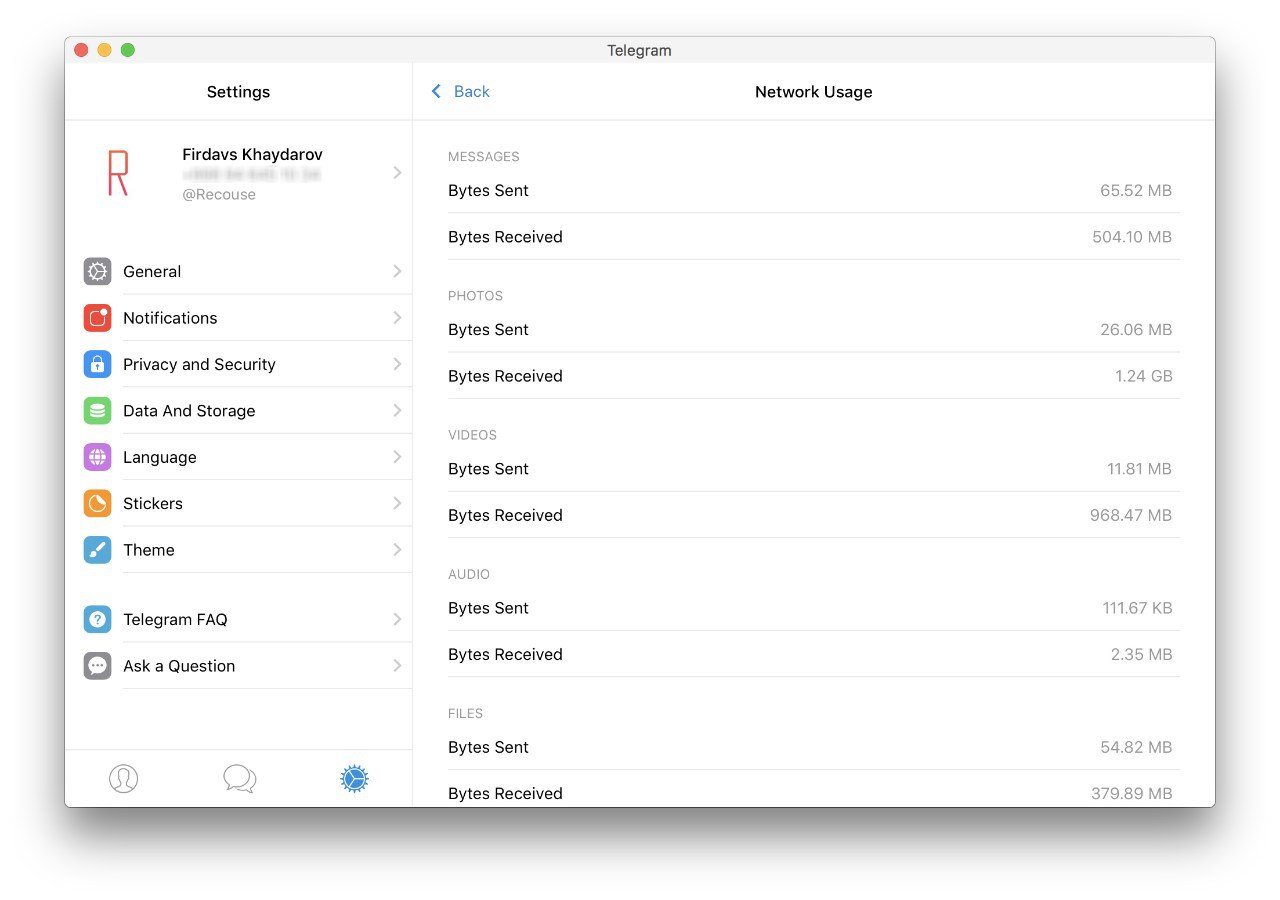Click the purple Language globe icon
1280x900 pixels.
(x=97, y=457)
